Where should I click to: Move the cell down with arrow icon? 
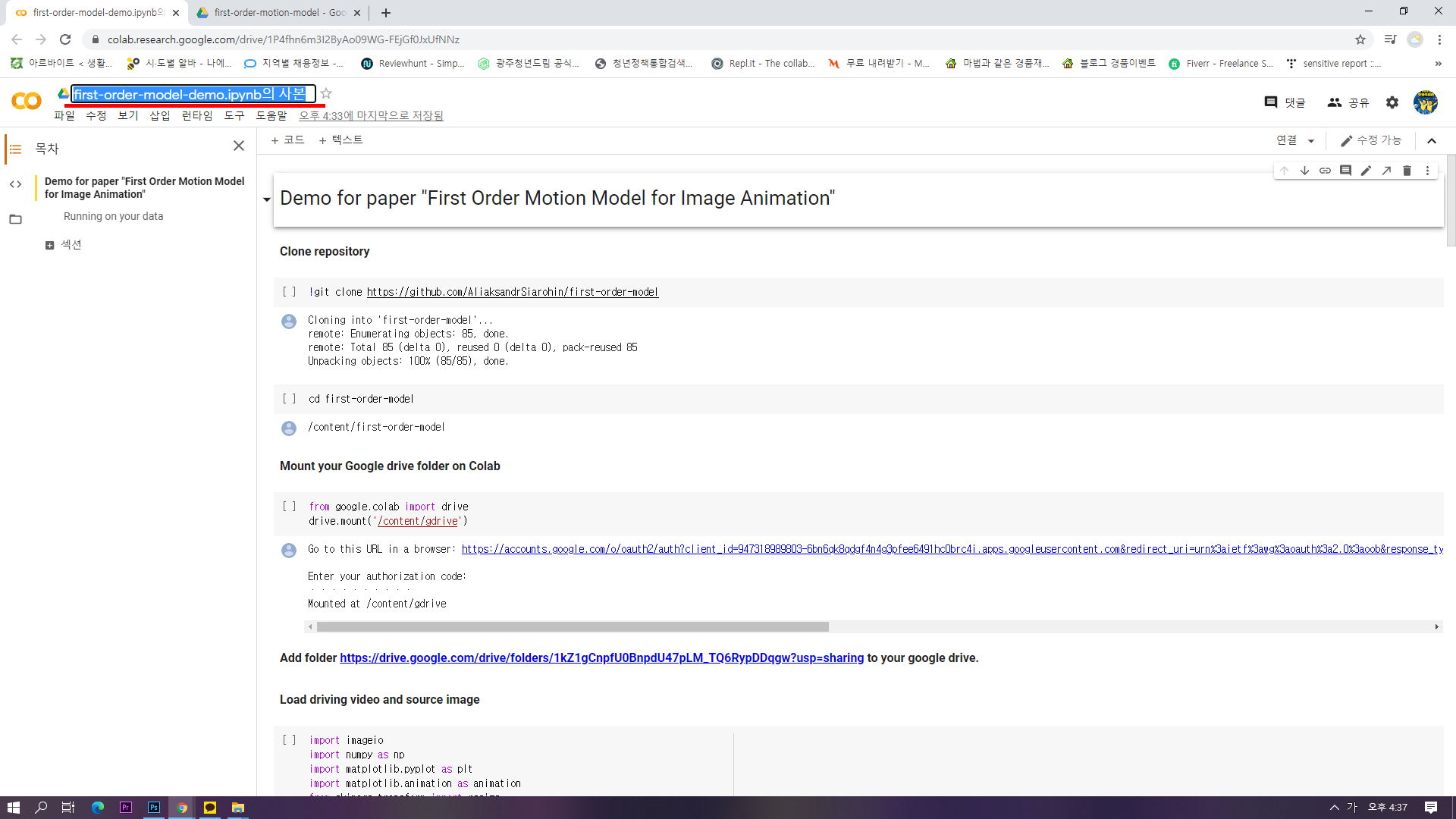coord(1304,171)
